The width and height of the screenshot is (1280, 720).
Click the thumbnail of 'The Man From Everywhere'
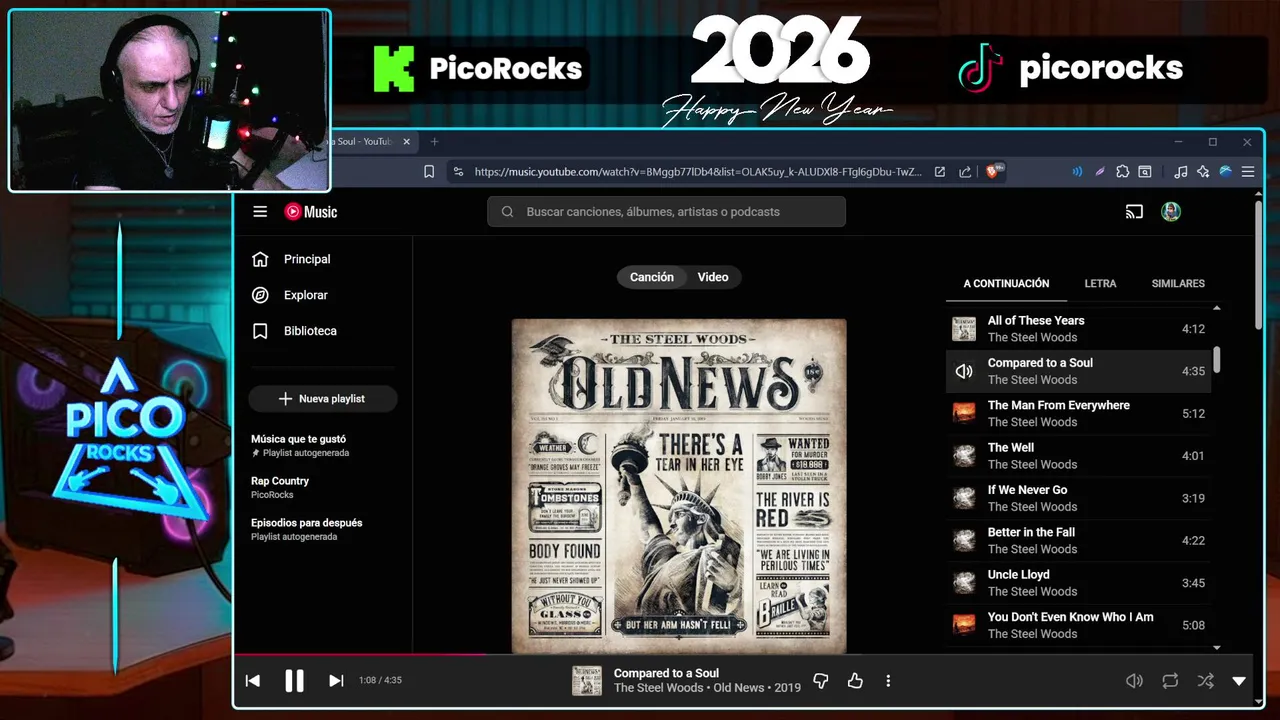(964, 413)
